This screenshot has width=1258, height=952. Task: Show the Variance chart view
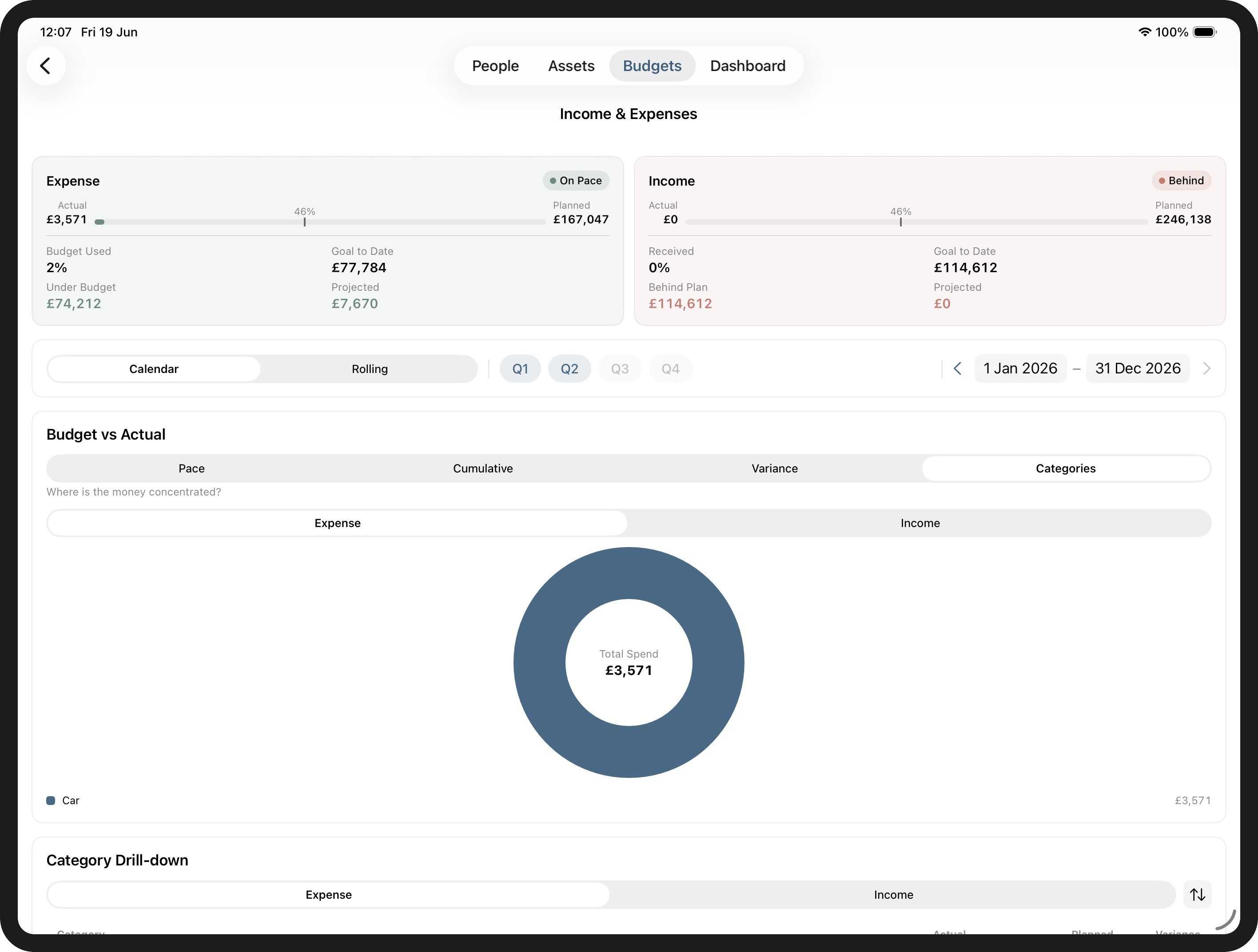point(775,468)
